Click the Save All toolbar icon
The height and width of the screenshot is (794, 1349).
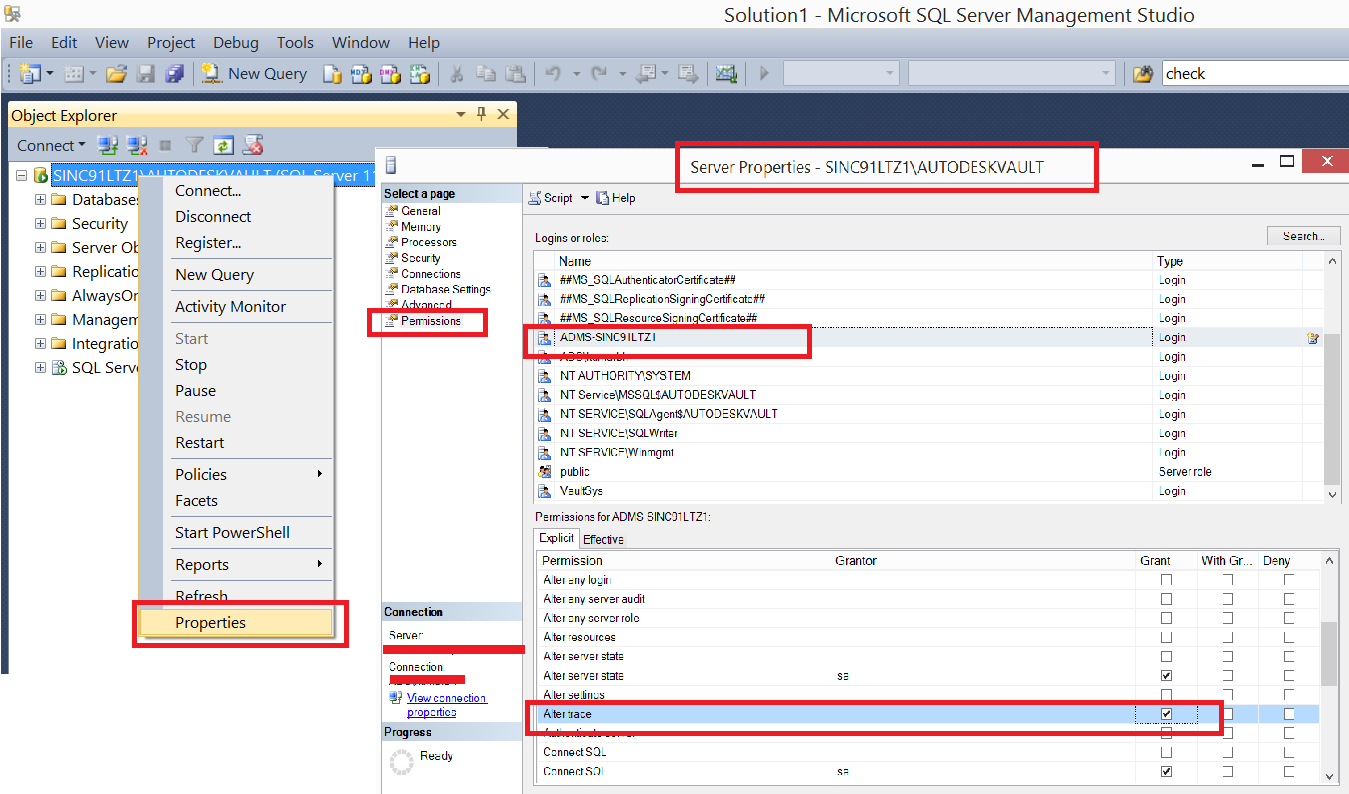(x=175, y=73)
